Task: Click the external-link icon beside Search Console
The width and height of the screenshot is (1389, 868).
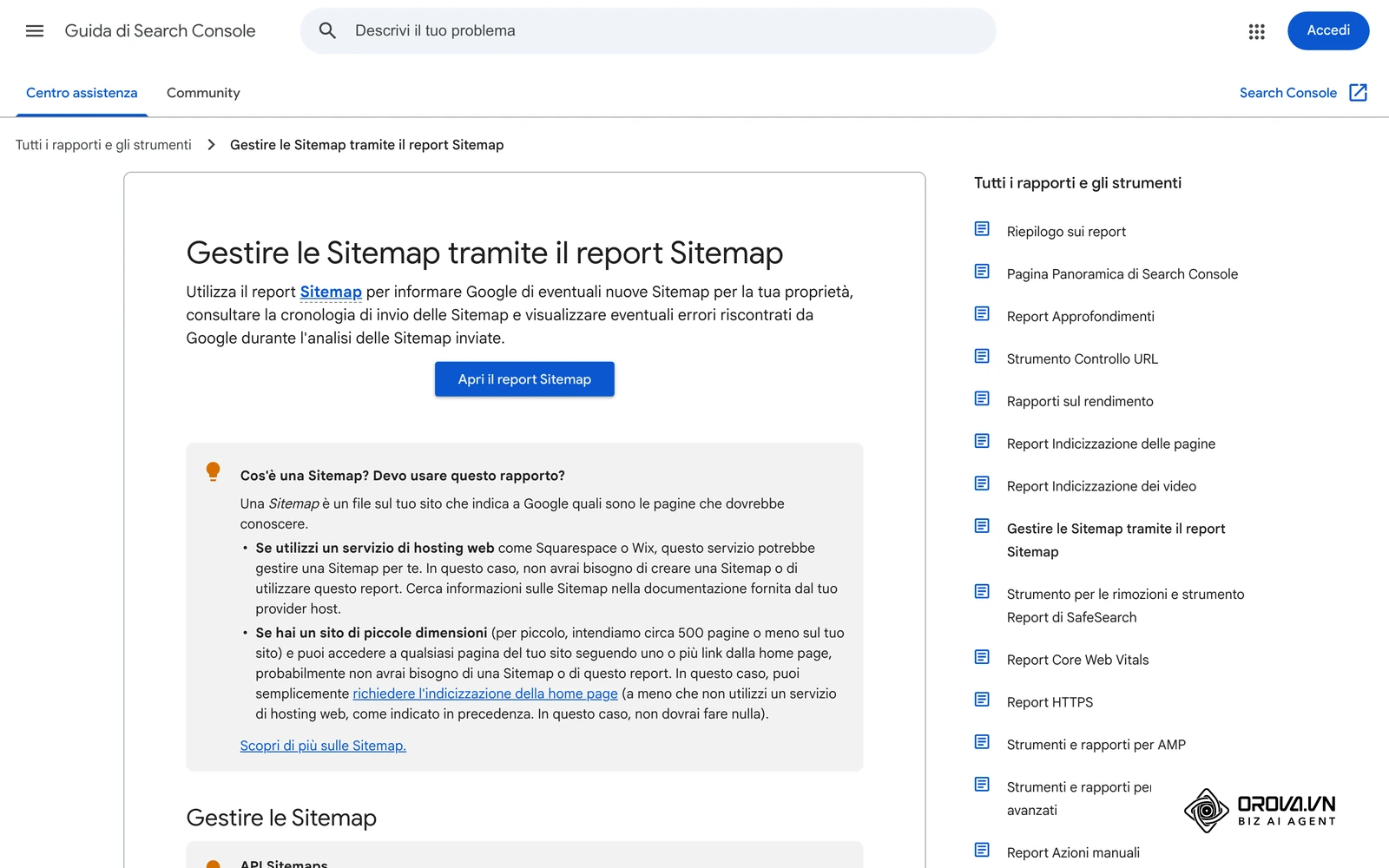Action: pyautogui.click(x=1359, y=93)
